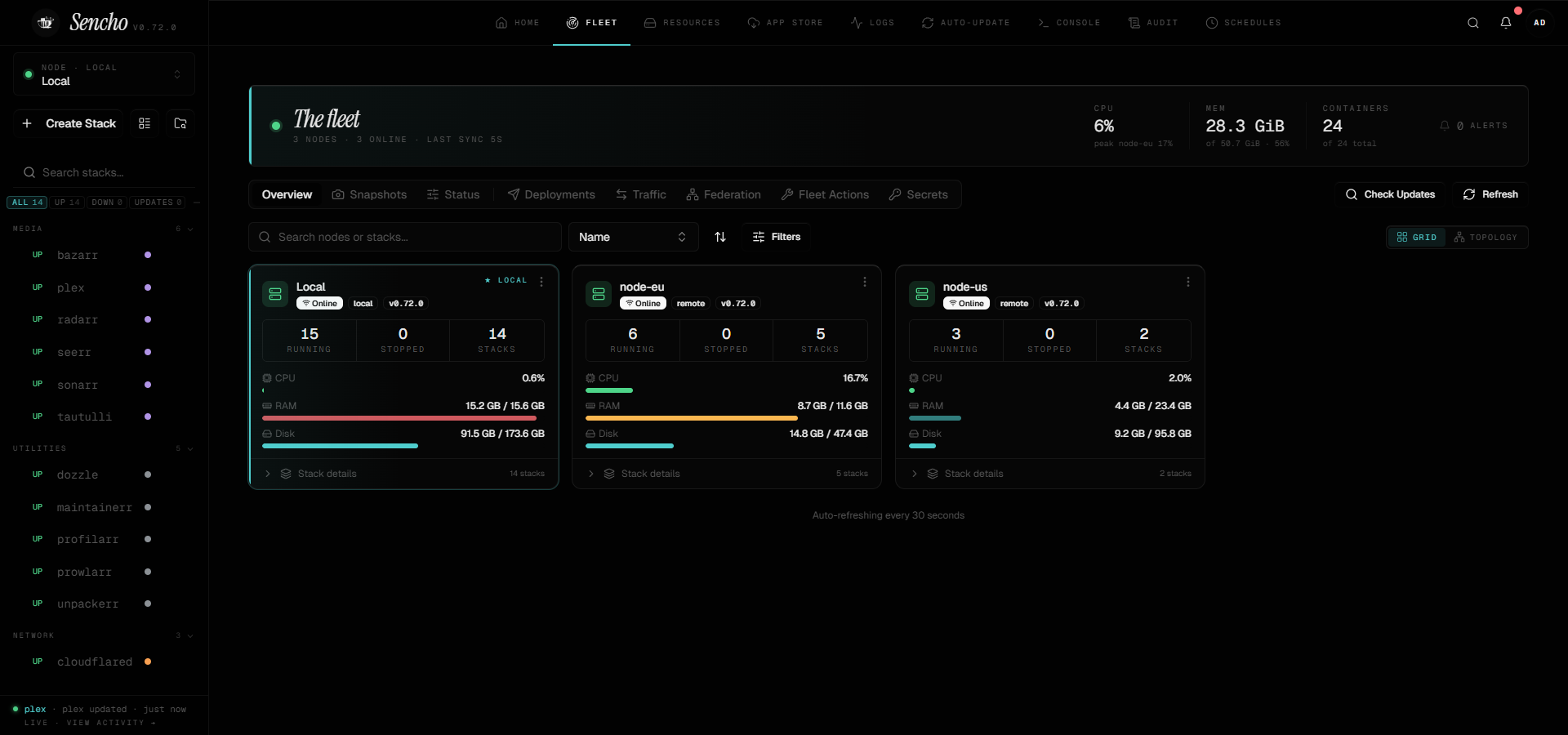Open the Name sort dropdown

coord(633,237)
